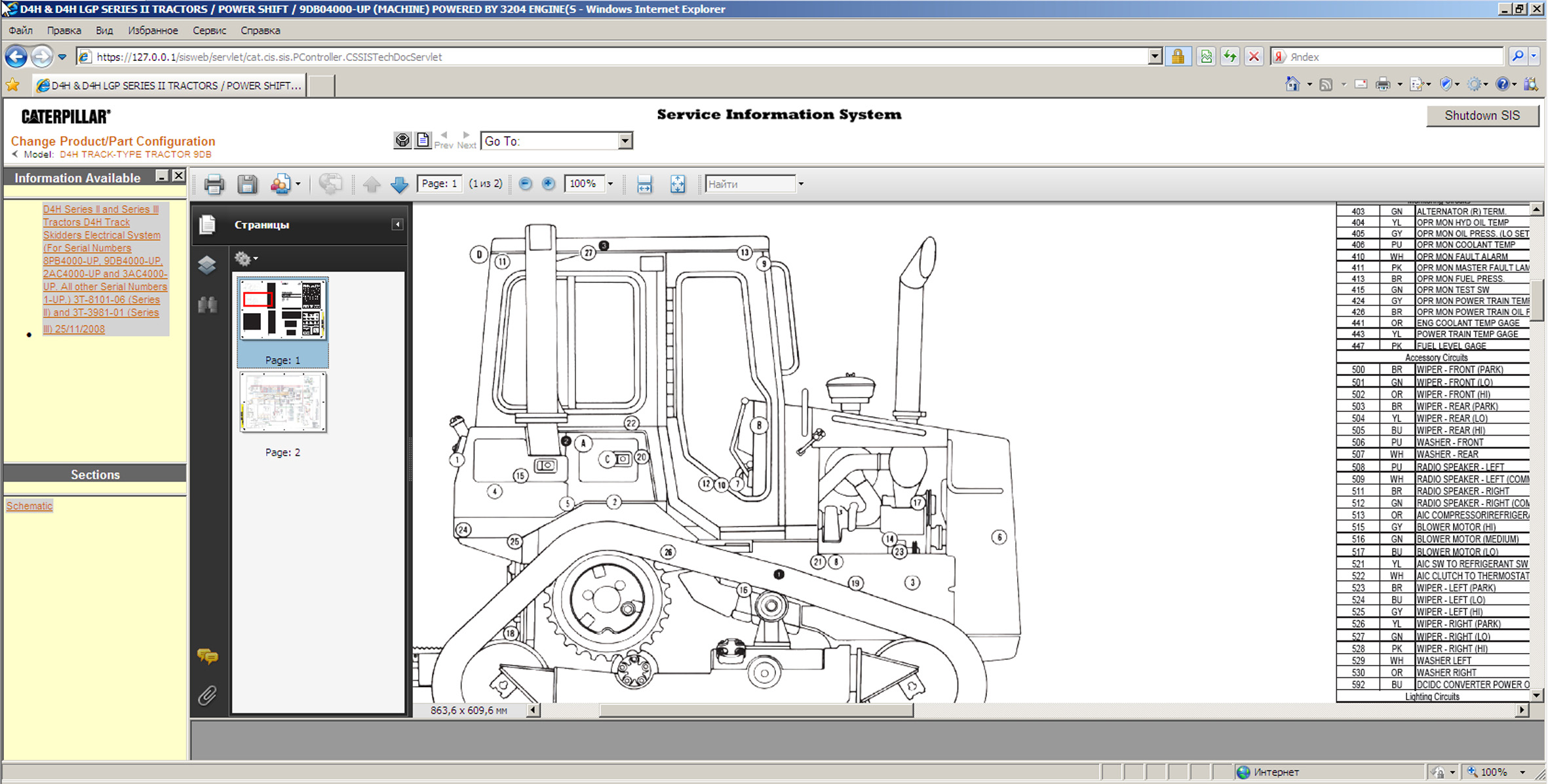Viewport: 1548px width, 784px height.
Task: Open the binoculars search panel icon
Action: click(x=207, y=305)
